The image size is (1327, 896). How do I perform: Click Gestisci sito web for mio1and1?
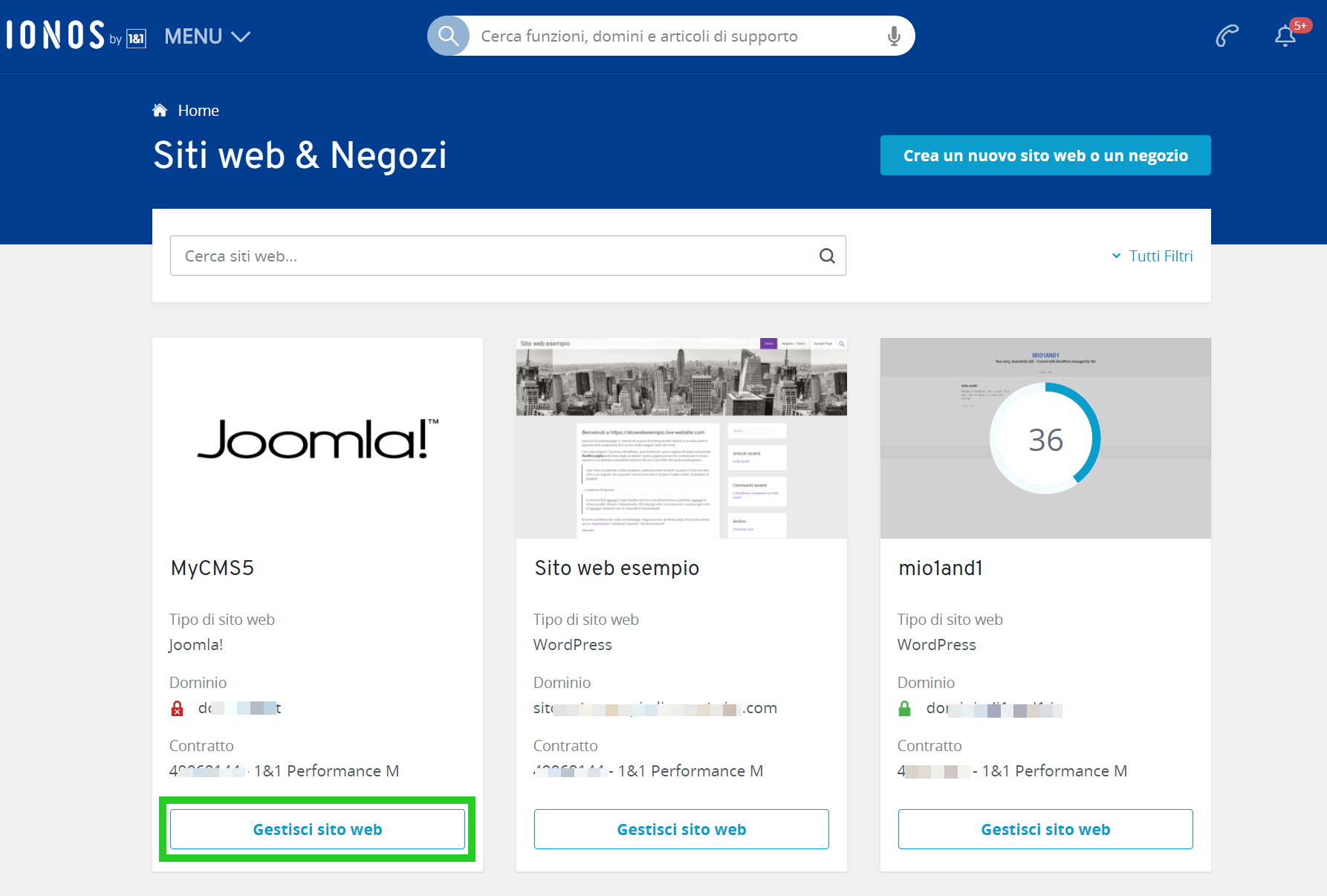tap(1045, 829)
